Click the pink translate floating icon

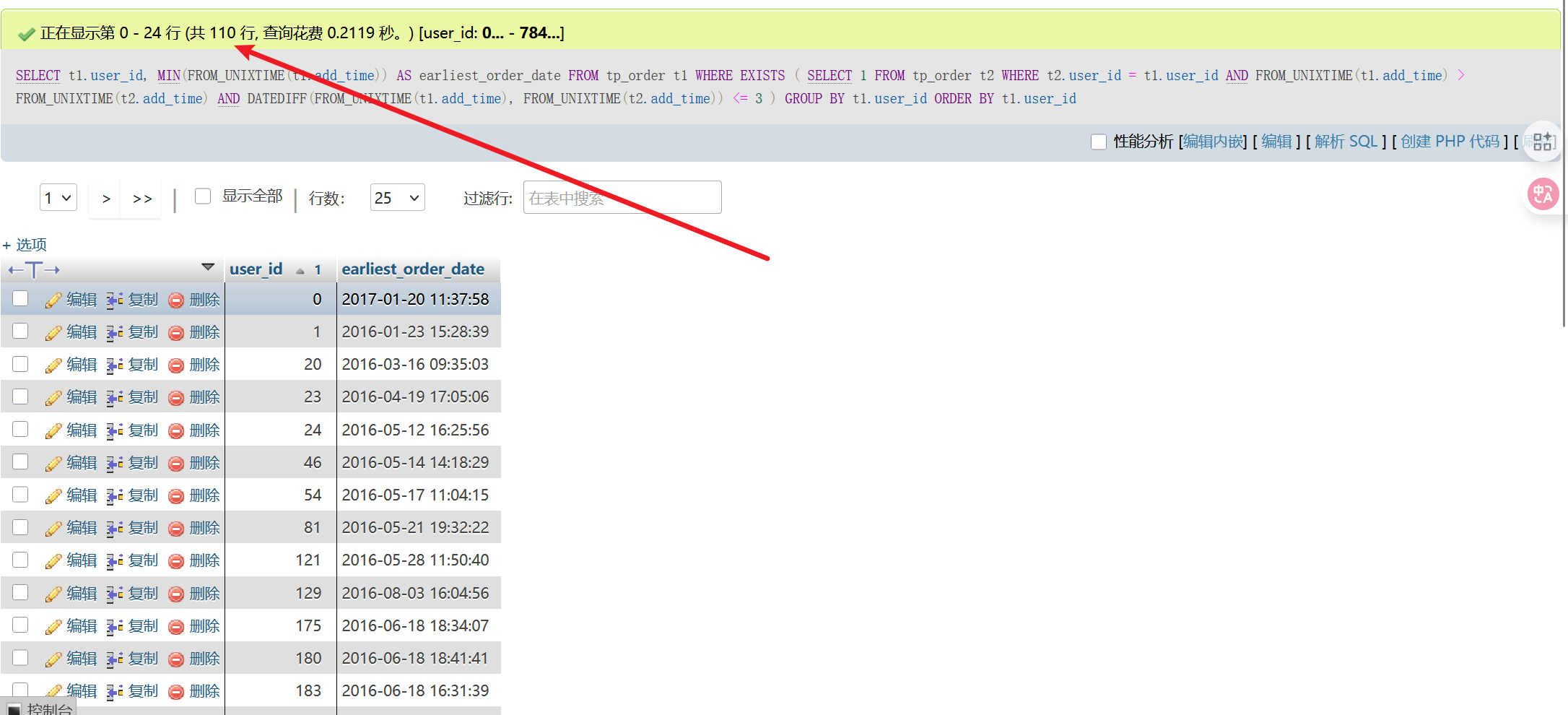tap(1543, 194)
